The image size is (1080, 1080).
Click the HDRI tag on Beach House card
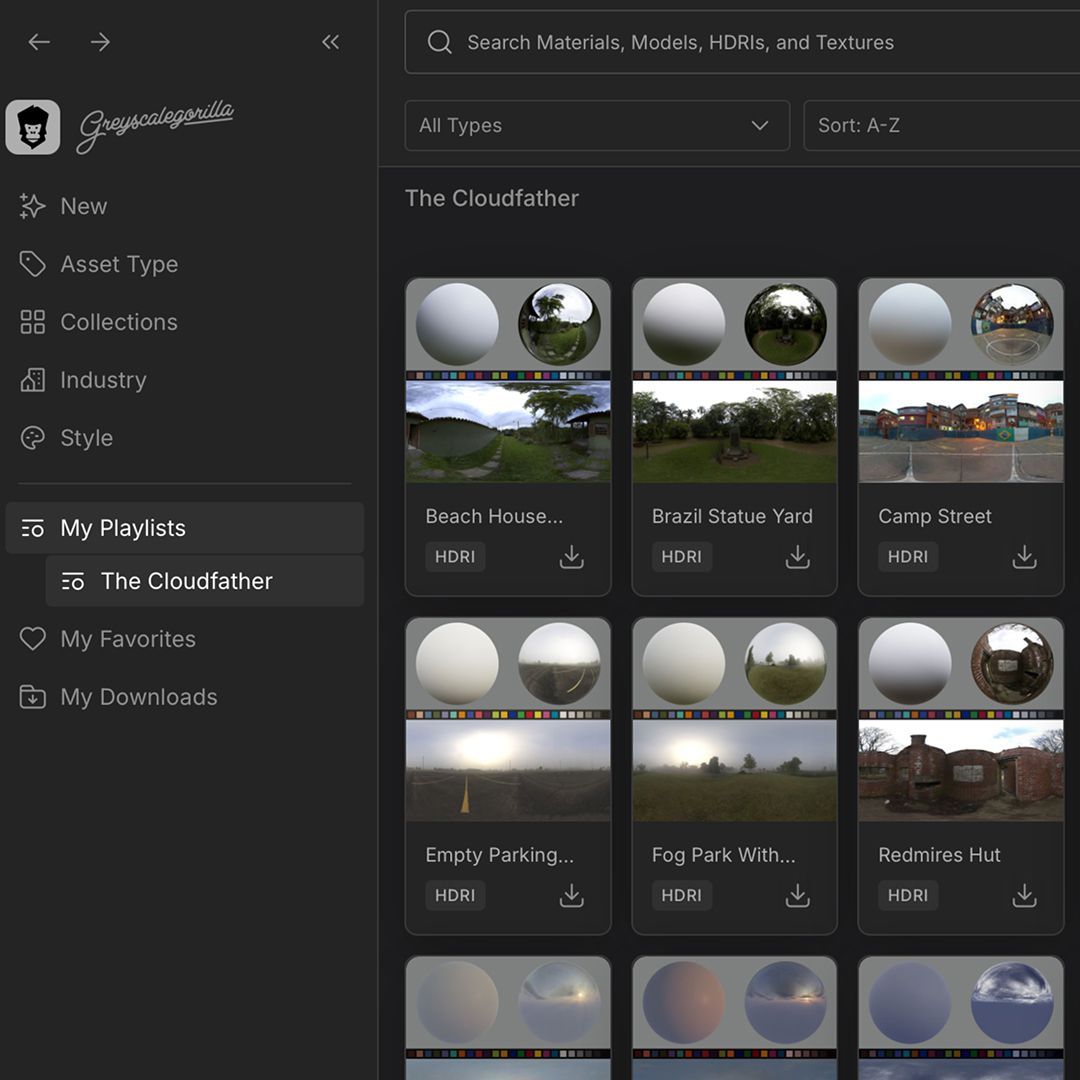[x=455, y=557]
